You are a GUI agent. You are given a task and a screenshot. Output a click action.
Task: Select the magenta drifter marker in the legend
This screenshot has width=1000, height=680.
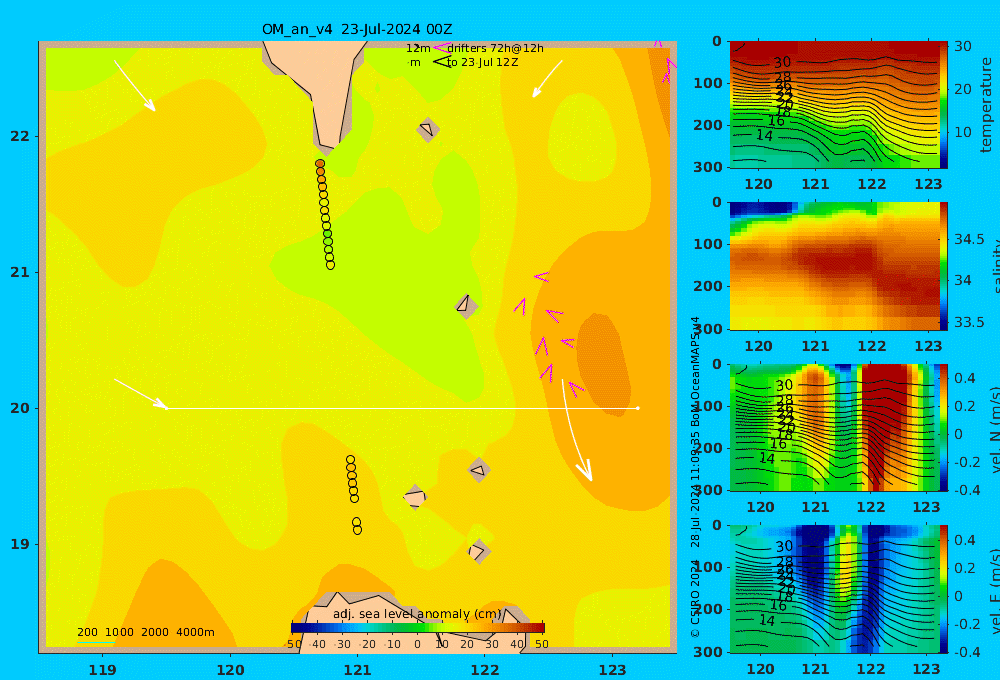click(x=441, y=48)
